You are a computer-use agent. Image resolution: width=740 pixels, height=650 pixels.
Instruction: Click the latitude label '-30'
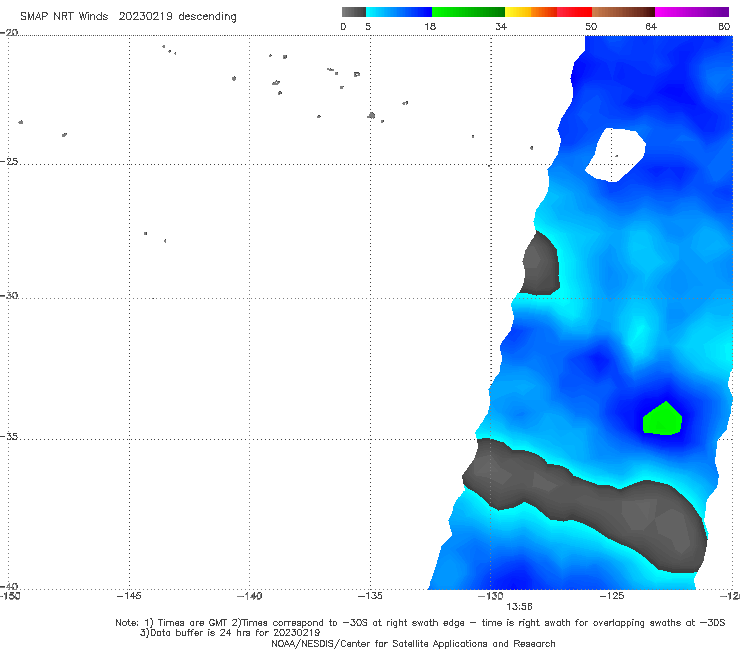9,295
